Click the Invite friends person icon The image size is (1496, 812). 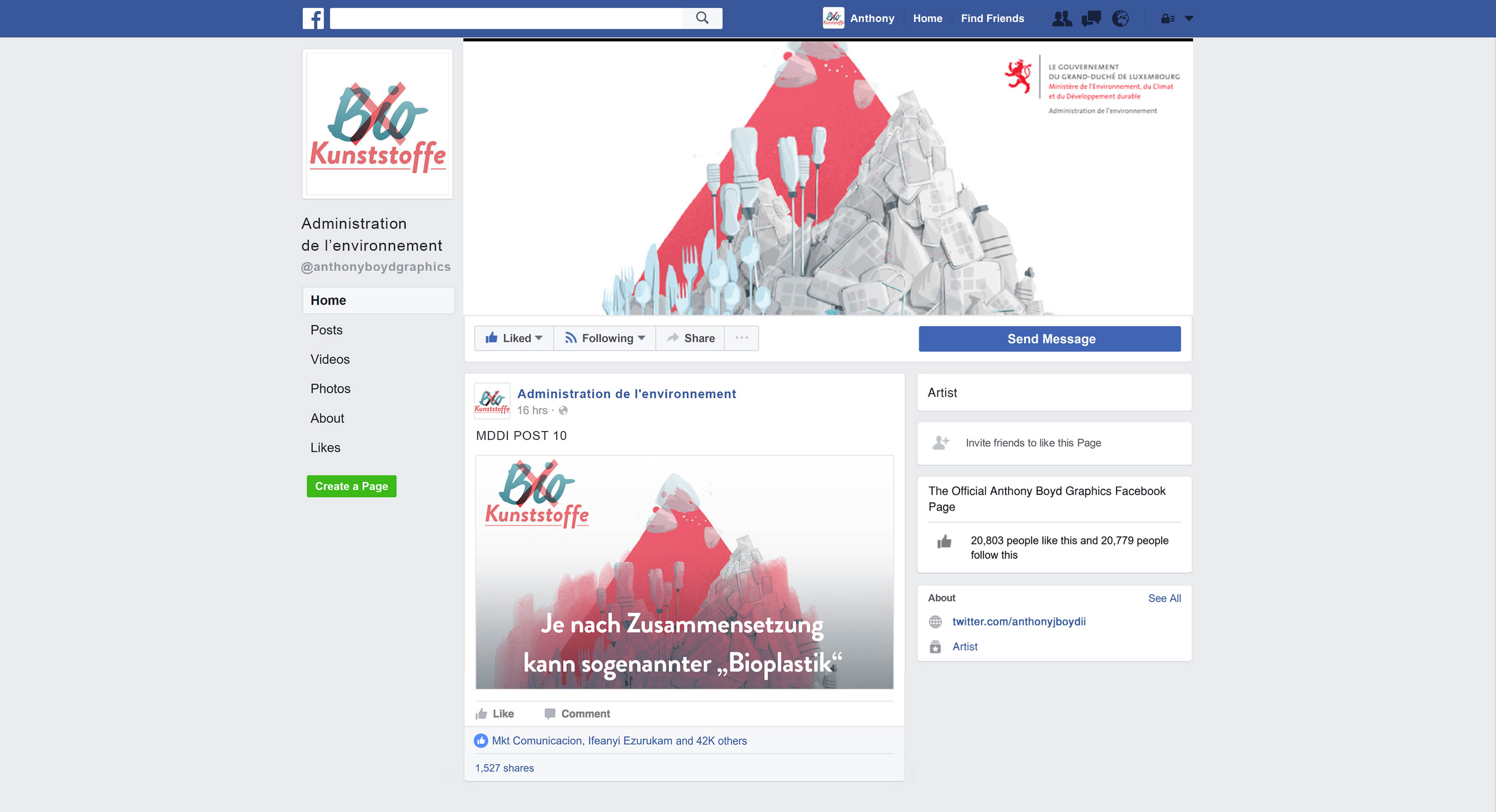(941, 443)
